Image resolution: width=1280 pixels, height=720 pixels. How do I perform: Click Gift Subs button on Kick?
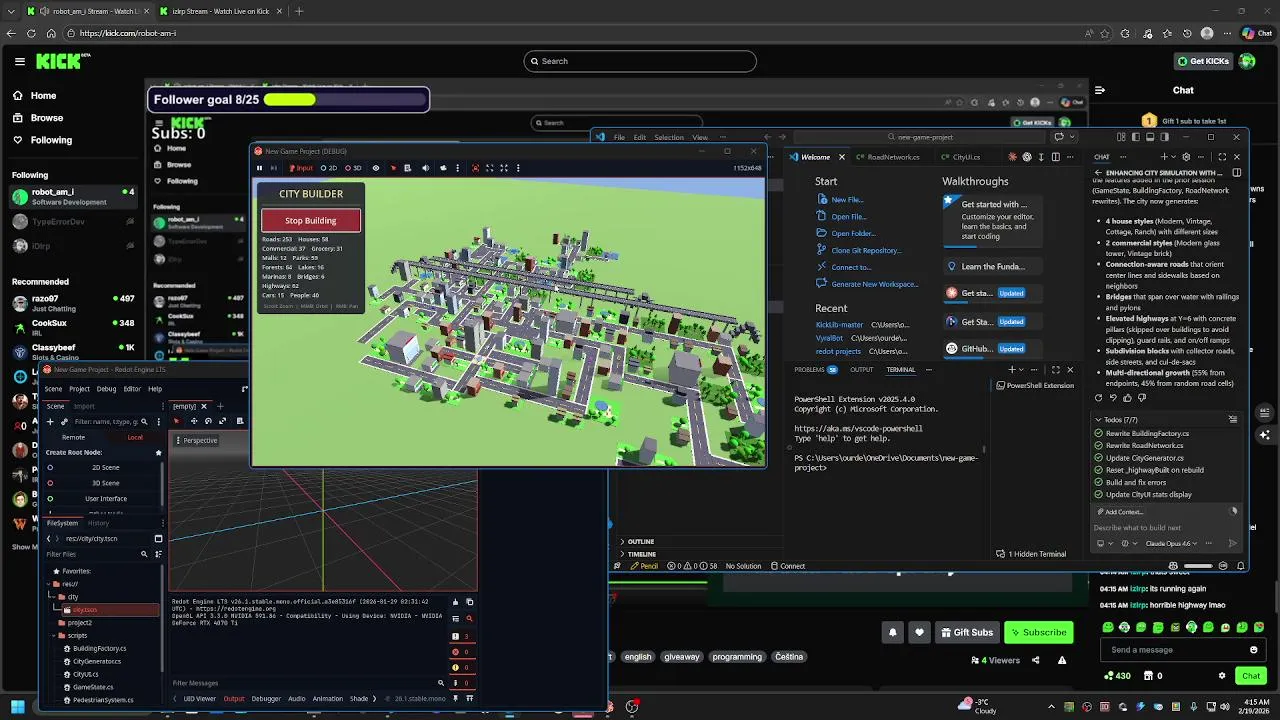[966, 632]
